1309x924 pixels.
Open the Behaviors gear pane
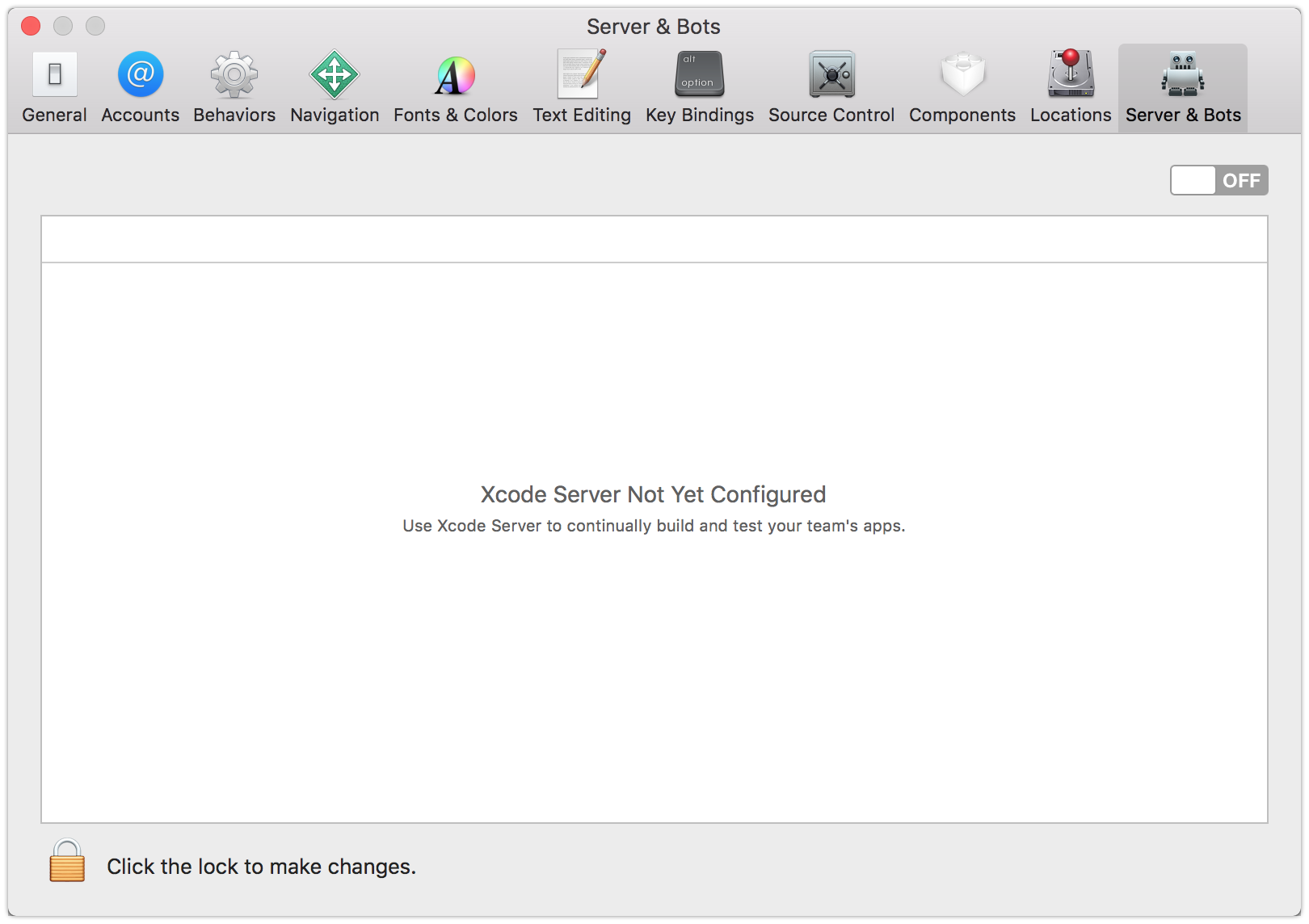coord(234,88)
